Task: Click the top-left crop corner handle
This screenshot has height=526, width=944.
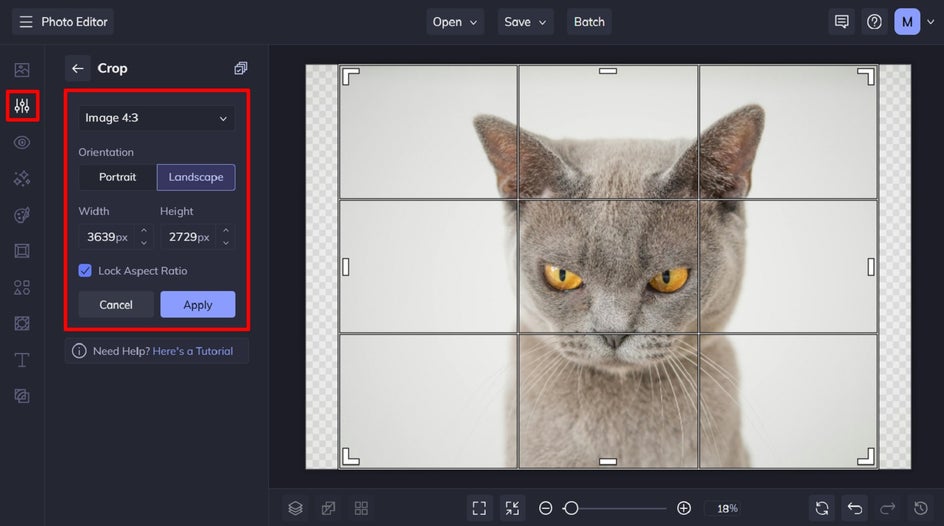Action: [350, 76]
